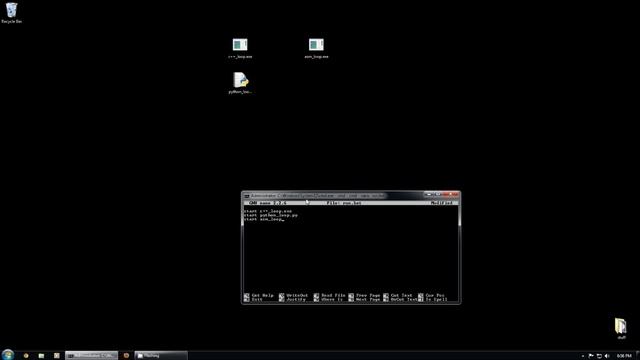Maximize the nano command prompt window
The width and height of the screenshot is (640, 360).
438,195
